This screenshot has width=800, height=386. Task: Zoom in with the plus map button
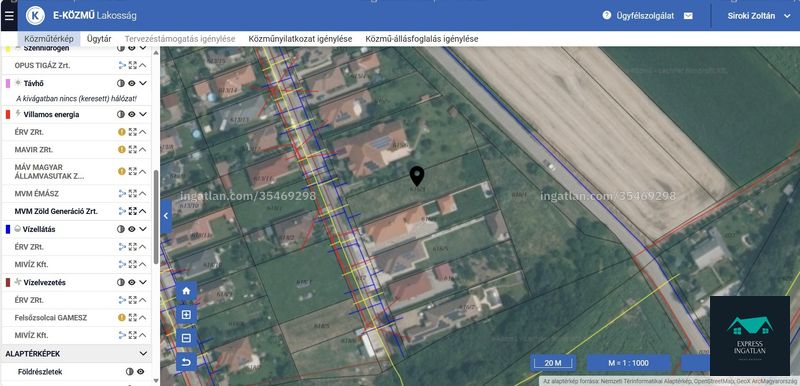[186, 315]
